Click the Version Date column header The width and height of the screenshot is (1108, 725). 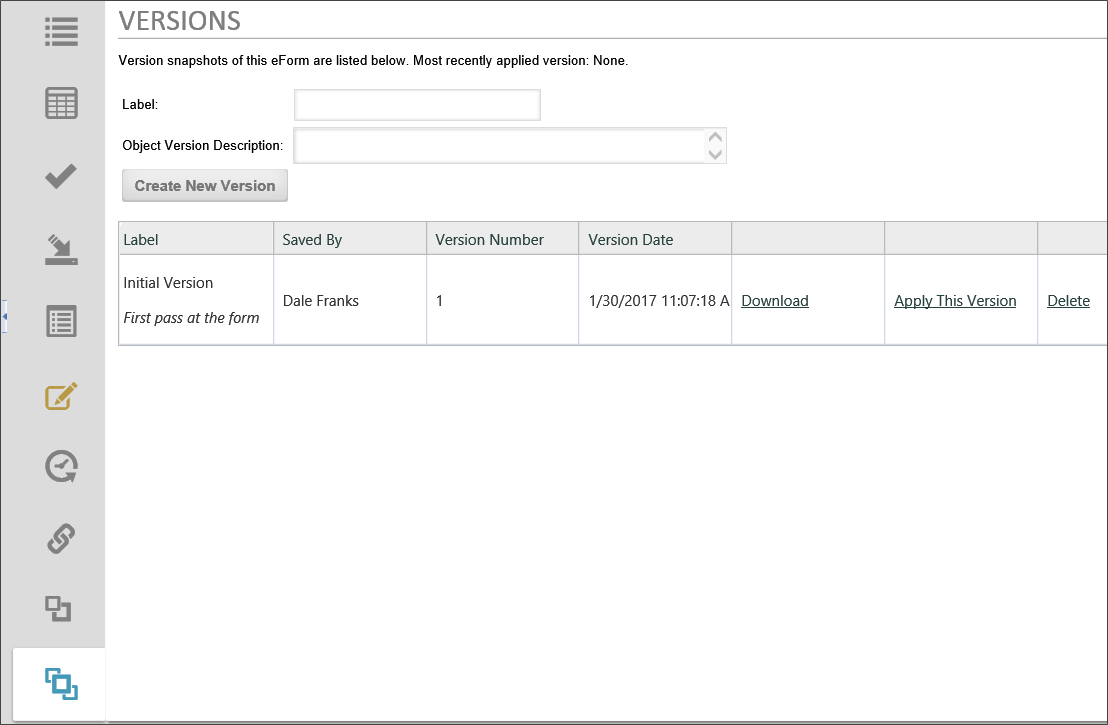[631, 240]
